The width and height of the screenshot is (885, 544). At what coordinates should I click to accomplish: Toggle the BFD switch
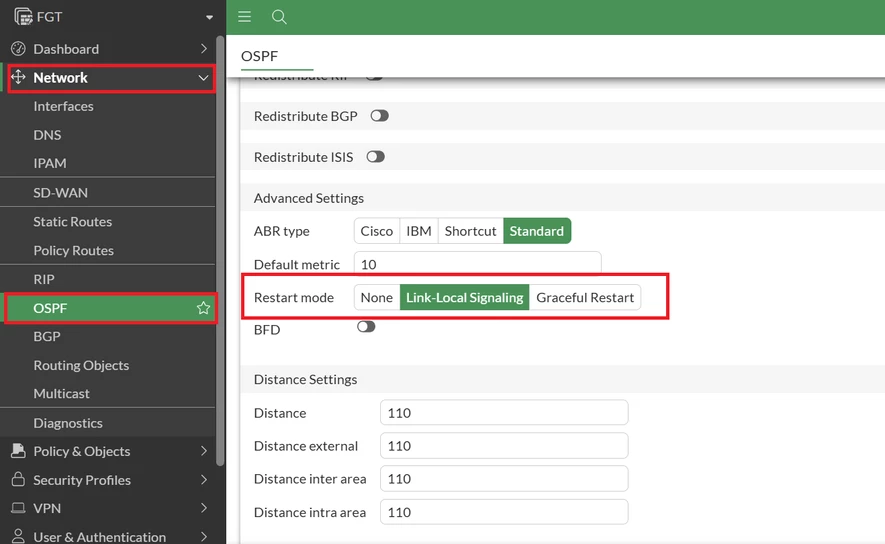(x=366, y=327)
